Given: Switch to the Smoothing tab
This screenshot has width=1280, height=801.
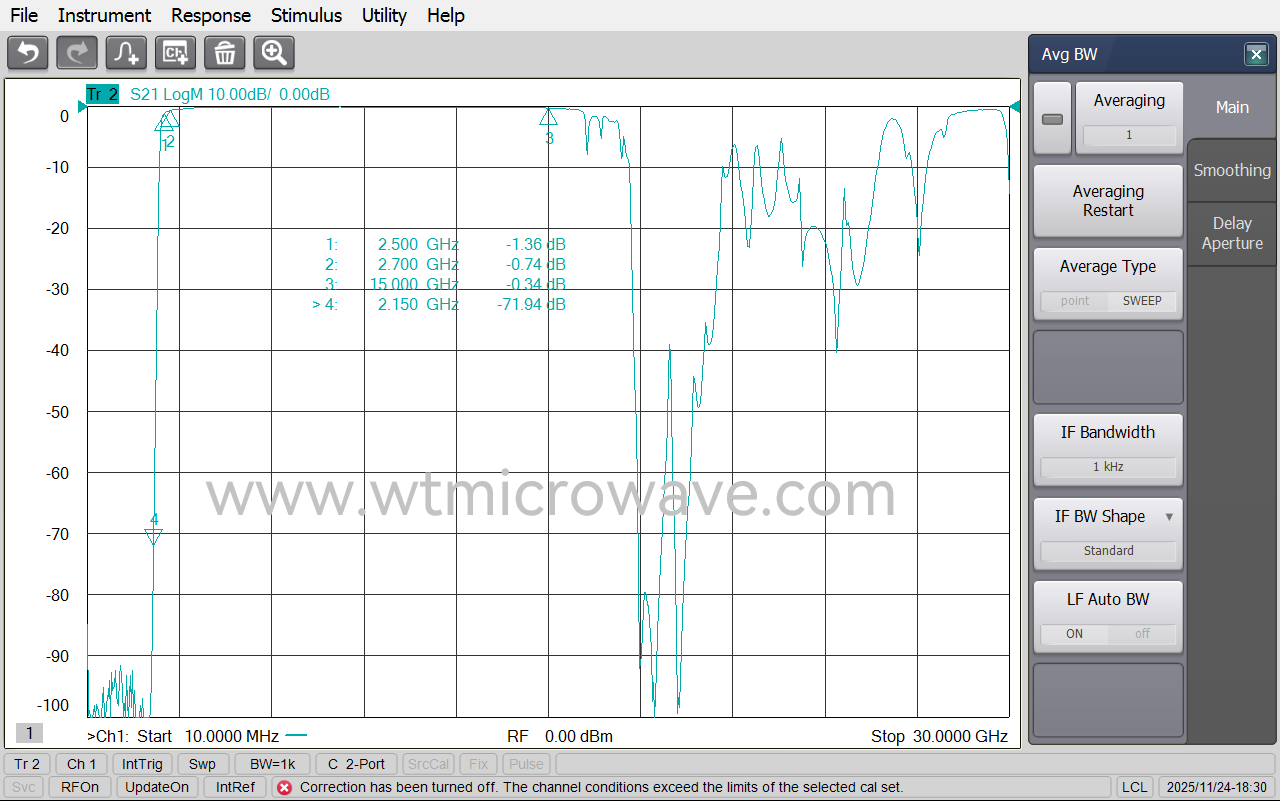Looking at the screenshot, I should click(1232, 170).
